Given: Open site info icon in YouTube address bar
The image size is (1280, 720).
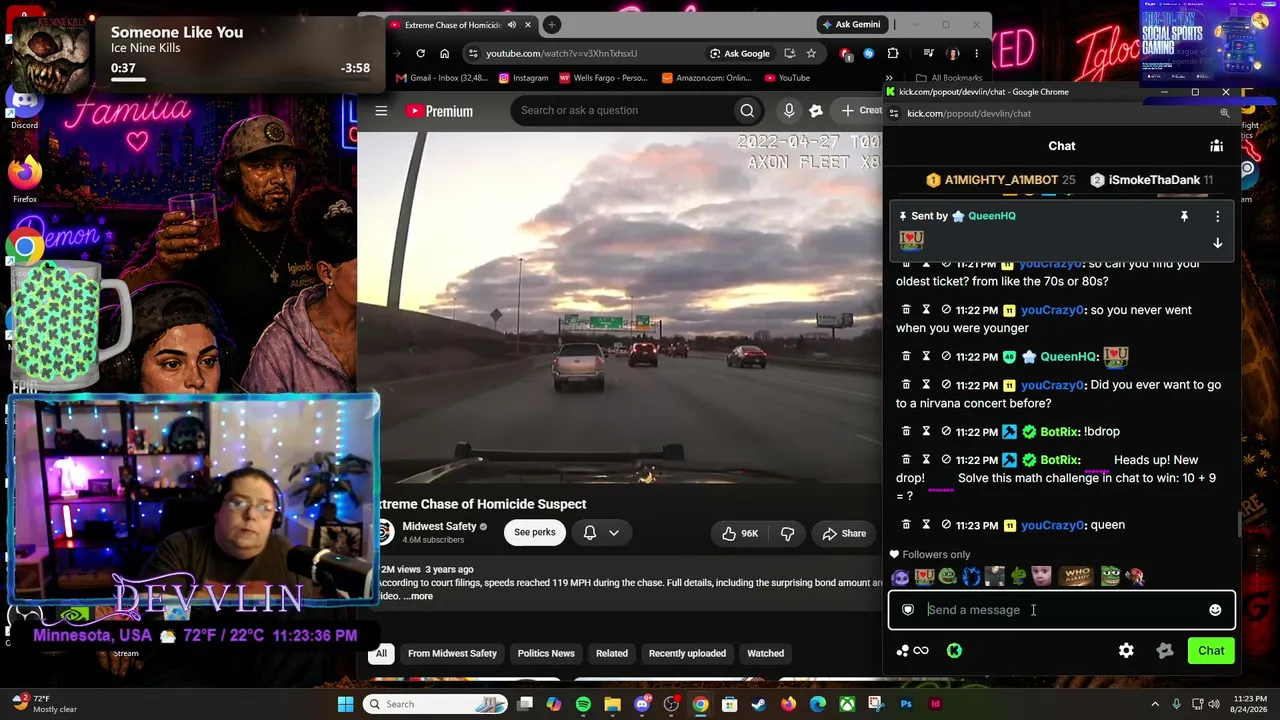Looking at the screenshot, I should pos(473,53).
